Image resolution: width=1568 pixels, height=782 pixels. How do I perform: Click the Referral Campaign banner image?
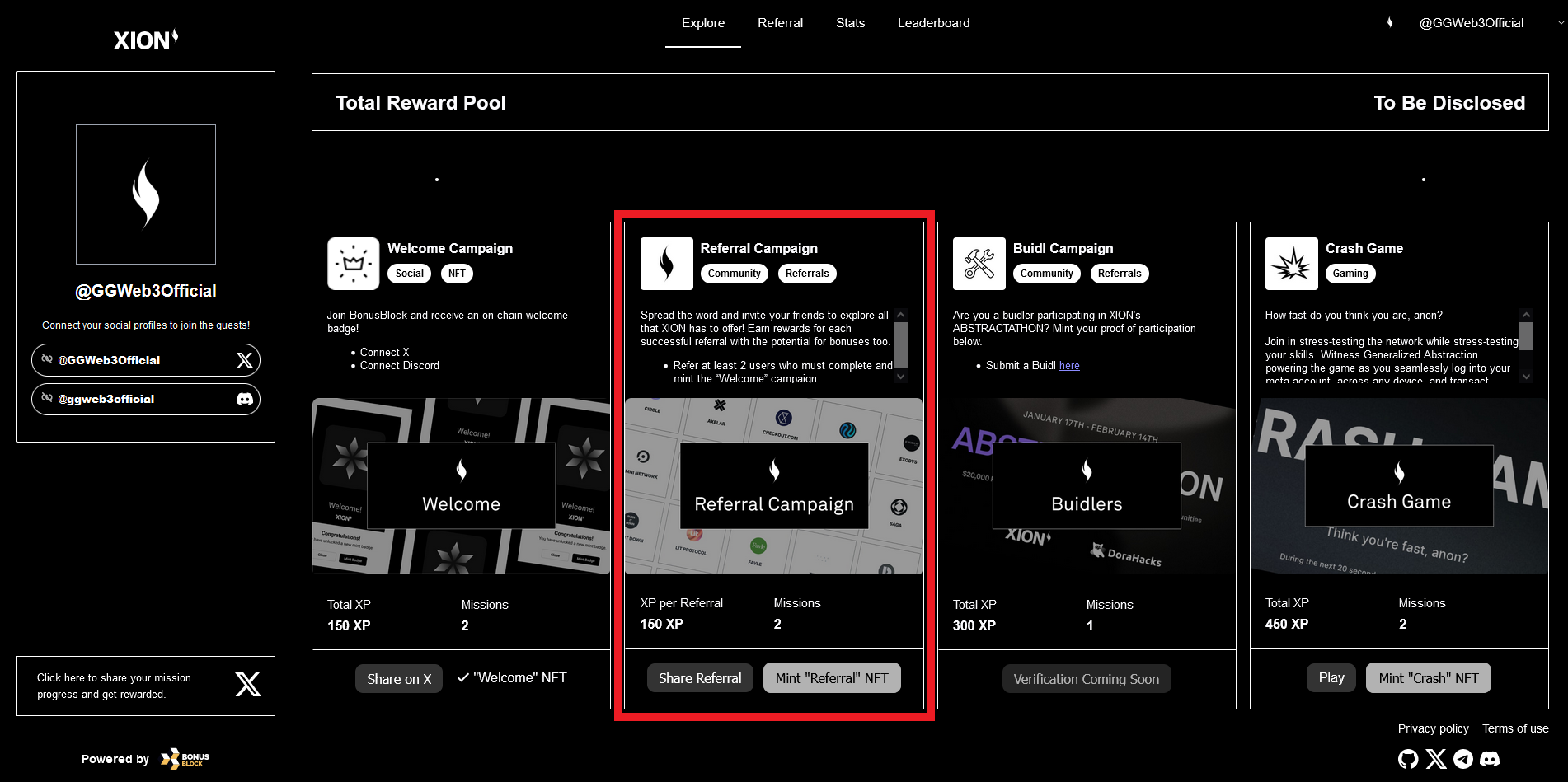pyautogui.click(x=773, y=486)
